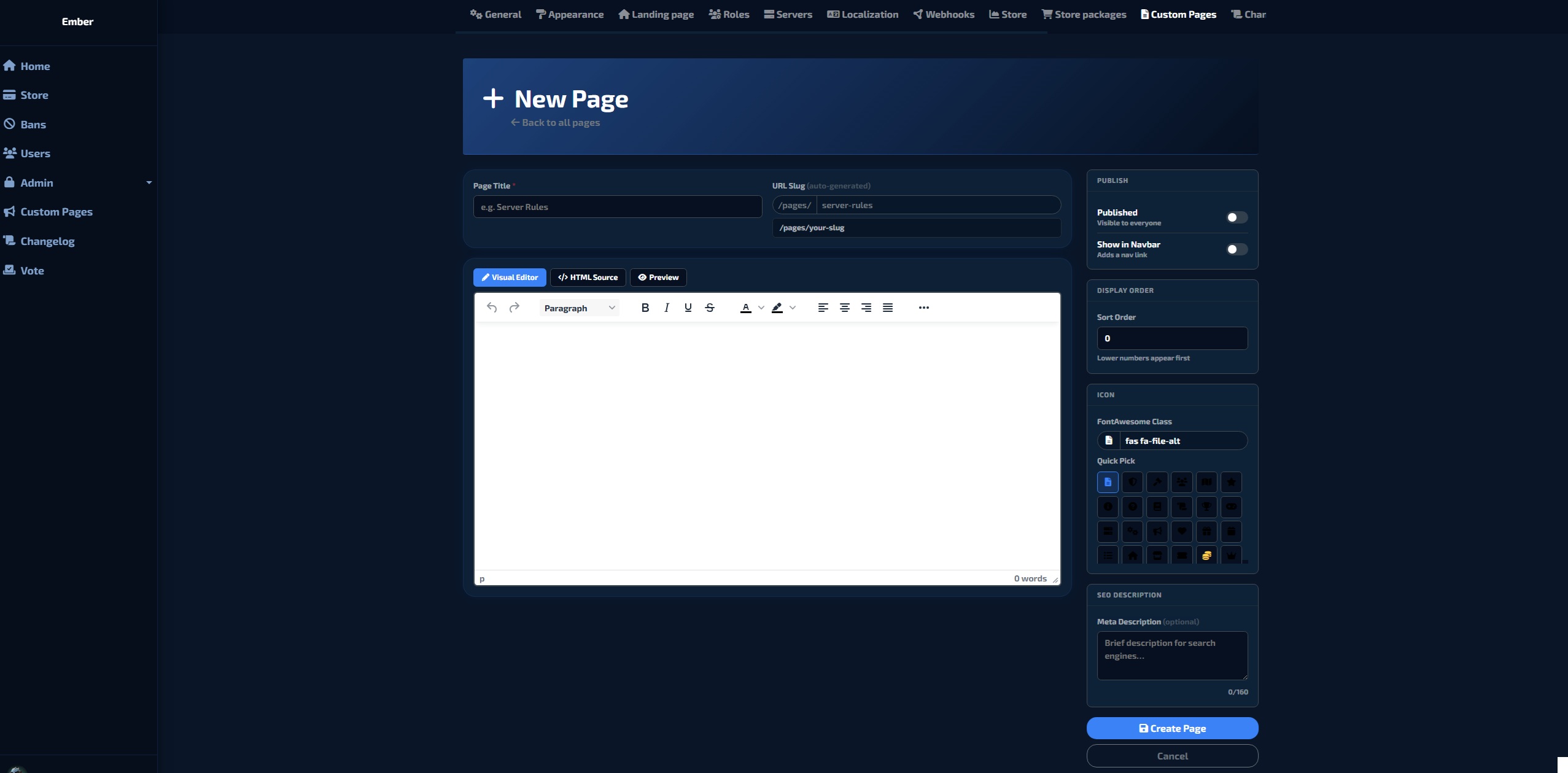Center align the editor text
The height and width of the screenshot is (773, 1568).
tap(845, 308)
